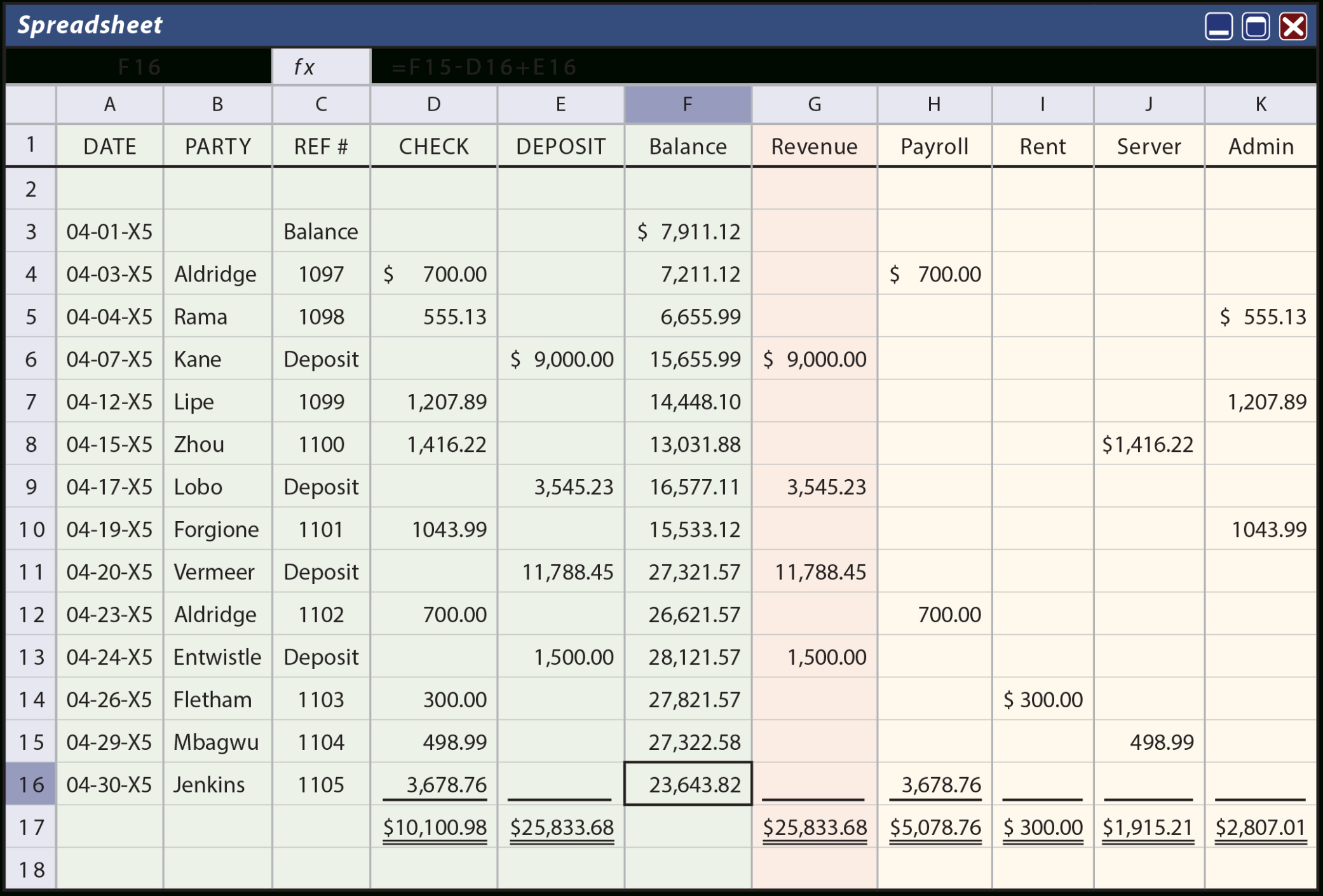The image size is (1323, 896).
Task: Click the opening balance $ 7,911.12 cell
Action: coord(688,231)
